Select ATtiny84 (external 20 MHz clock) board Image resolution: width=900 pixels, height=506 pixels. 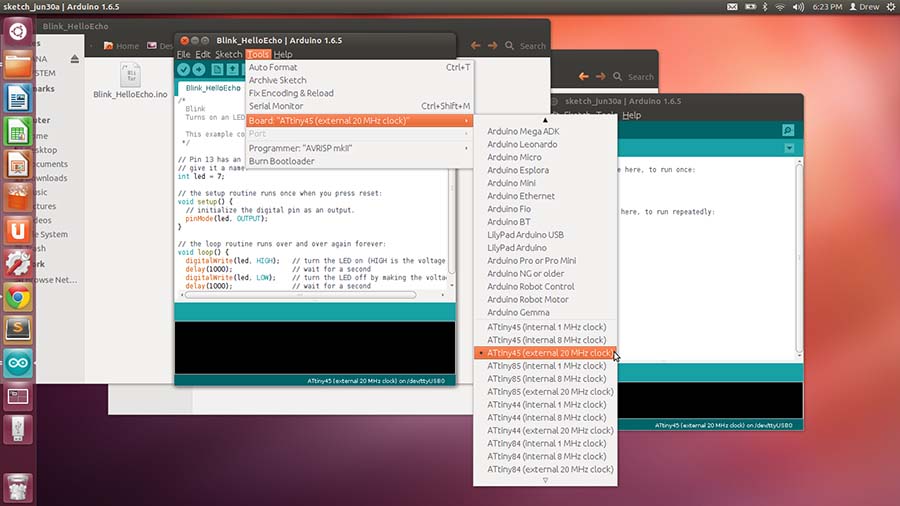click(545, 469)
